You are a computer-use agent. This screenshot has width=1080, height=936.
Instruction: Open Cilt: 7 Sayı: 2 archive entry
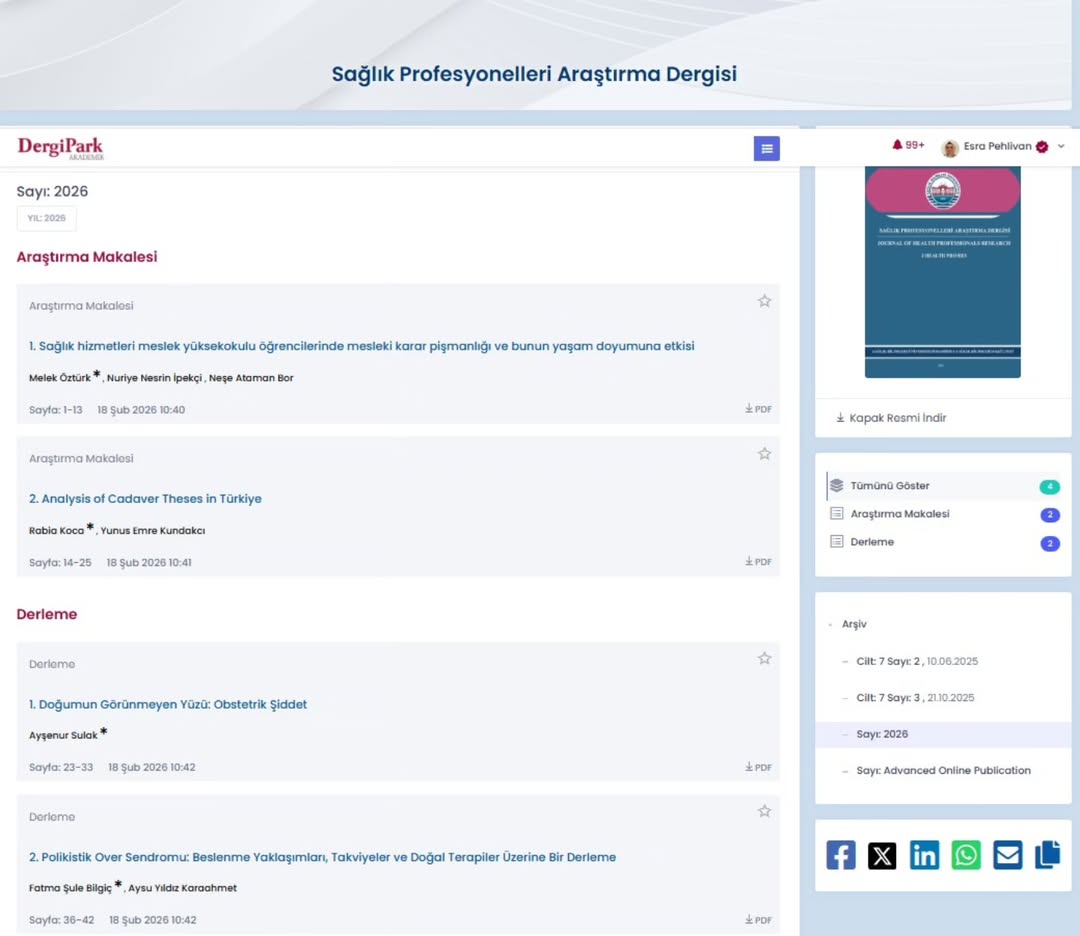point(916,662)
